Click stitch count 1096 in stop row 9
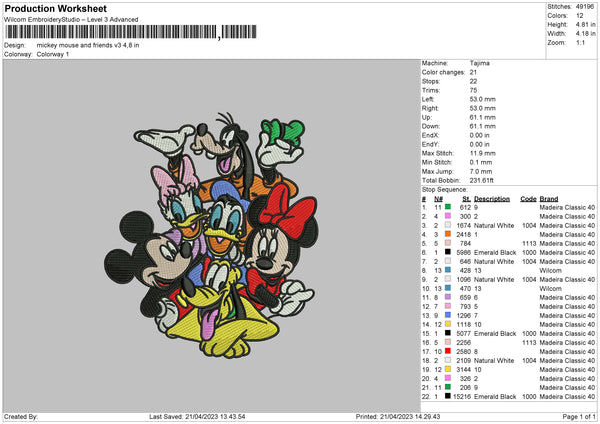 click(x=463, y=279)
